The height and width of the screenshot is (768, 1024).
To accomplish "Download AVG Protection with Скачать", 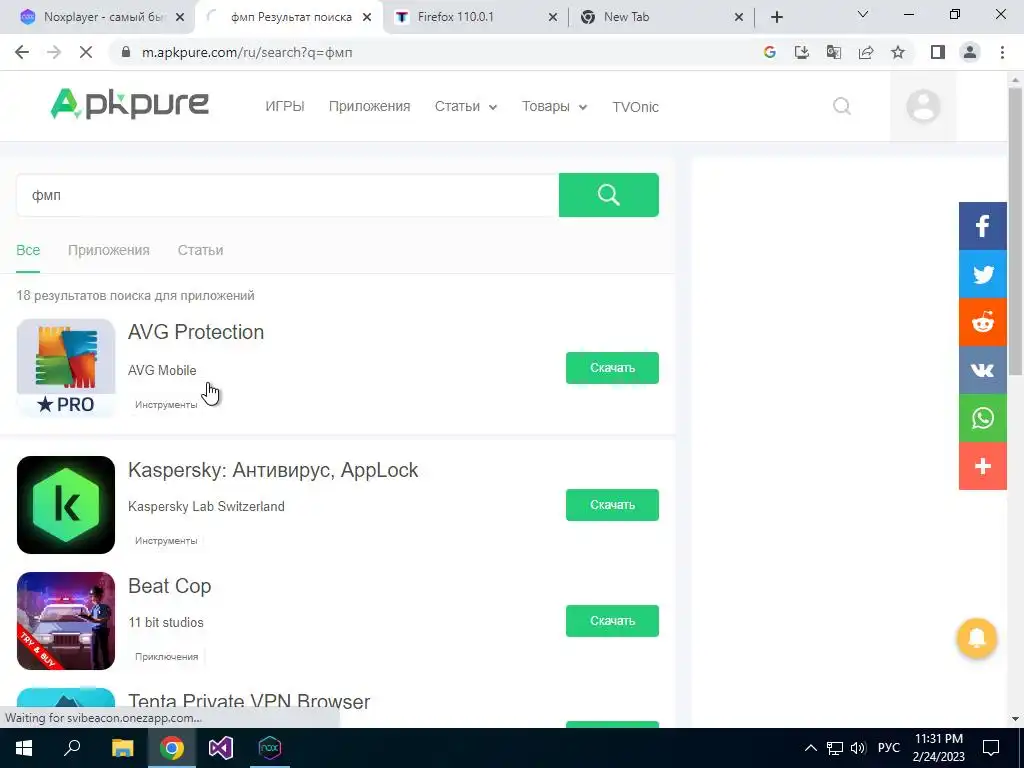I will (x=612, y=368).
